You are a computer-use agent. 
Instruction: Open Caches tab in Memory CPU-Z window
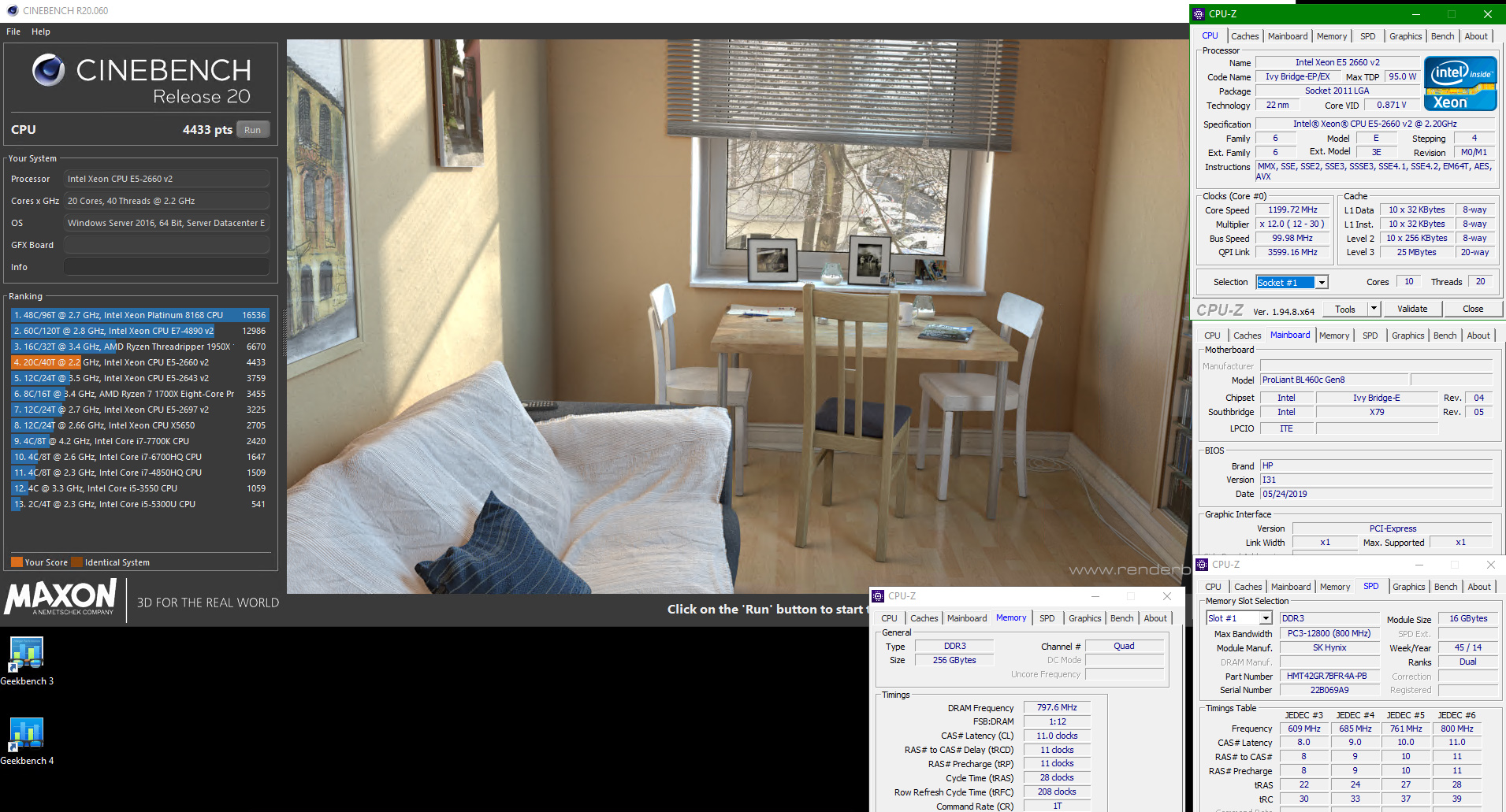(x=924, y=618)
